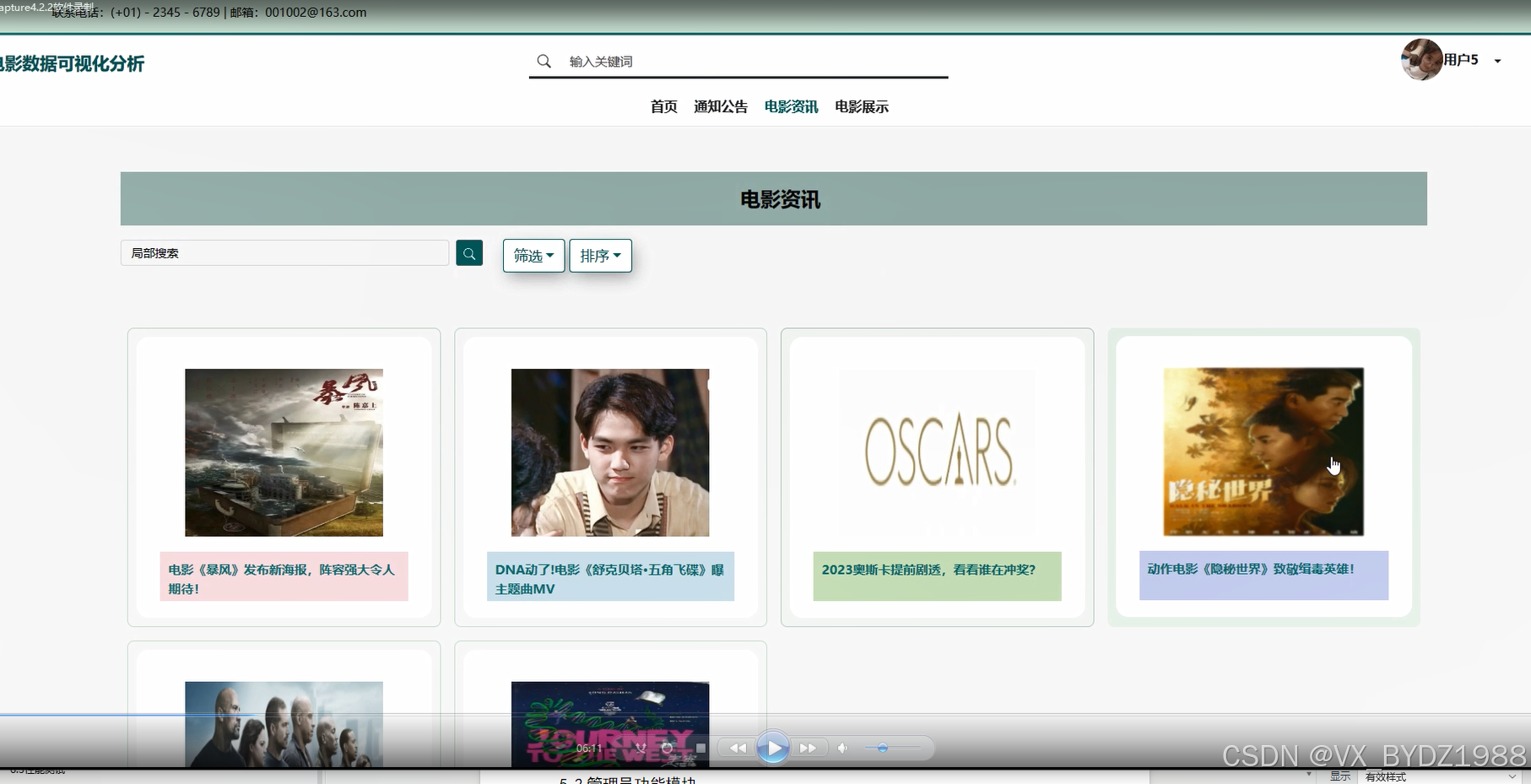Open article 2023奥斯卡提前剧透
1531x784 pixels.
coord(937,576)
